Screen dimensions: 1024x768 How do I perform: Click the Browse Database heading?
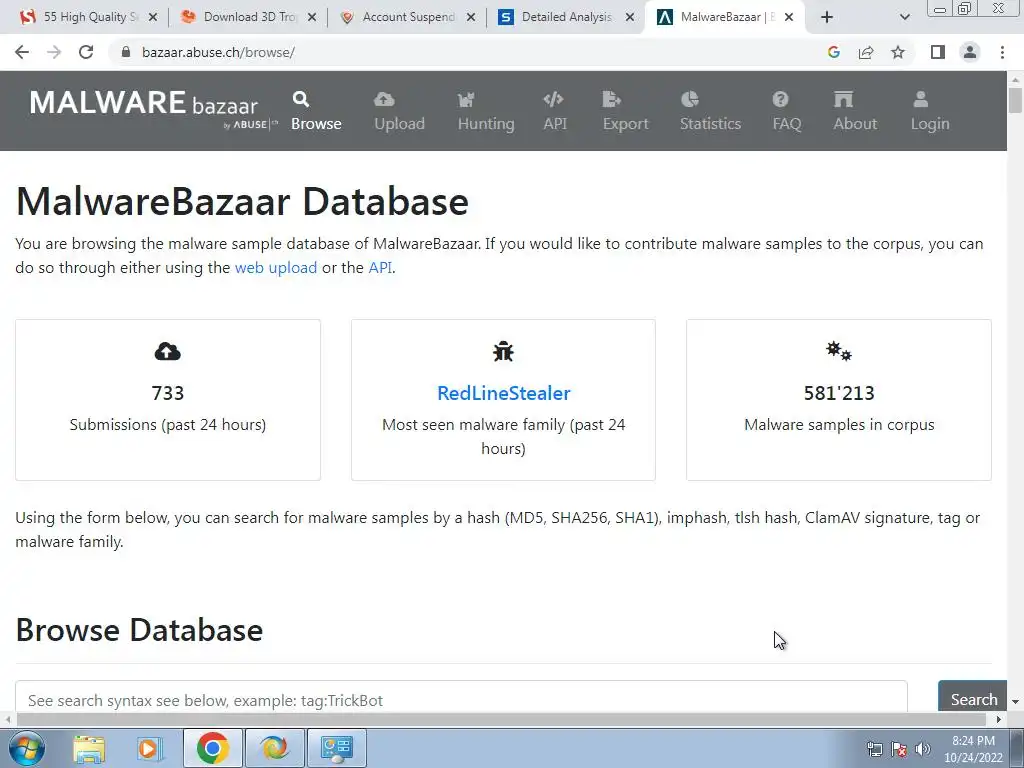(x=139, y=630)
